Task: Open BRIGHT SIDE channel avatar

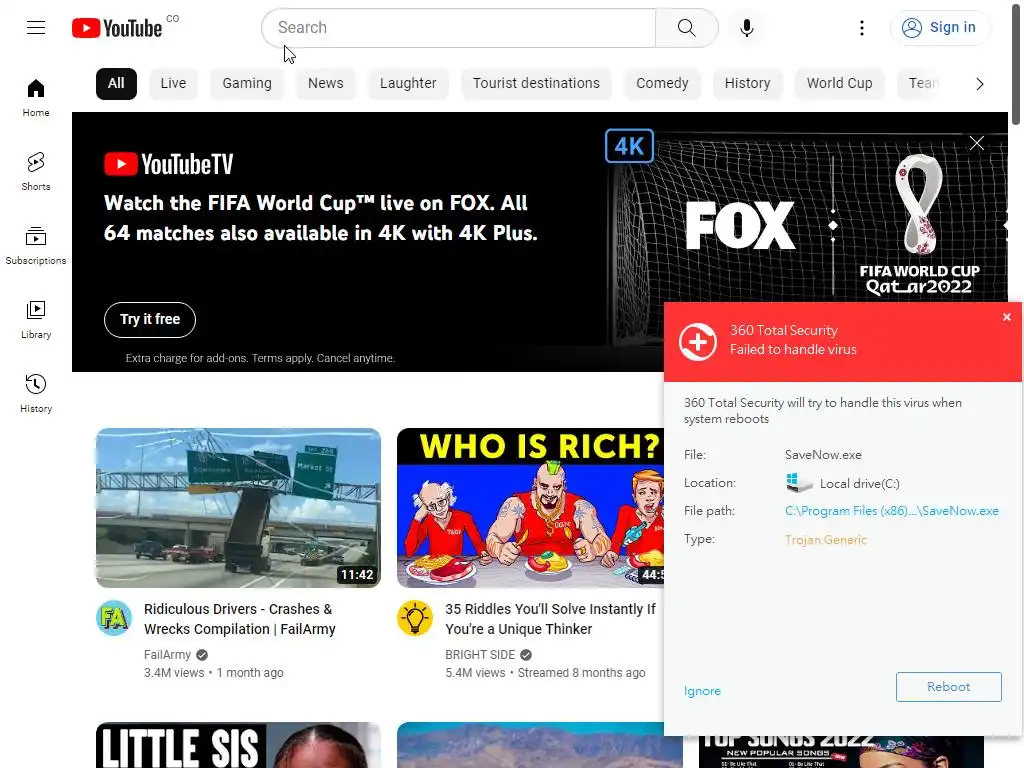Action: (415, 618)
